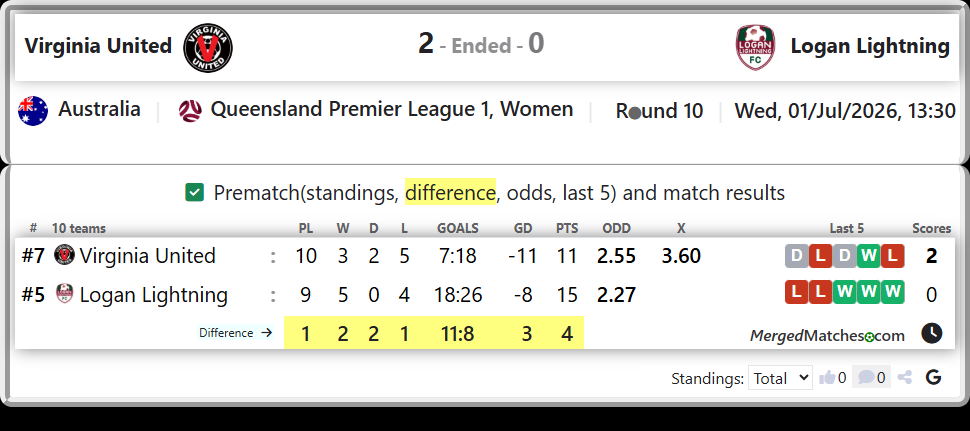Open the Queensland Premier League 1, Women link

(392, 109)
